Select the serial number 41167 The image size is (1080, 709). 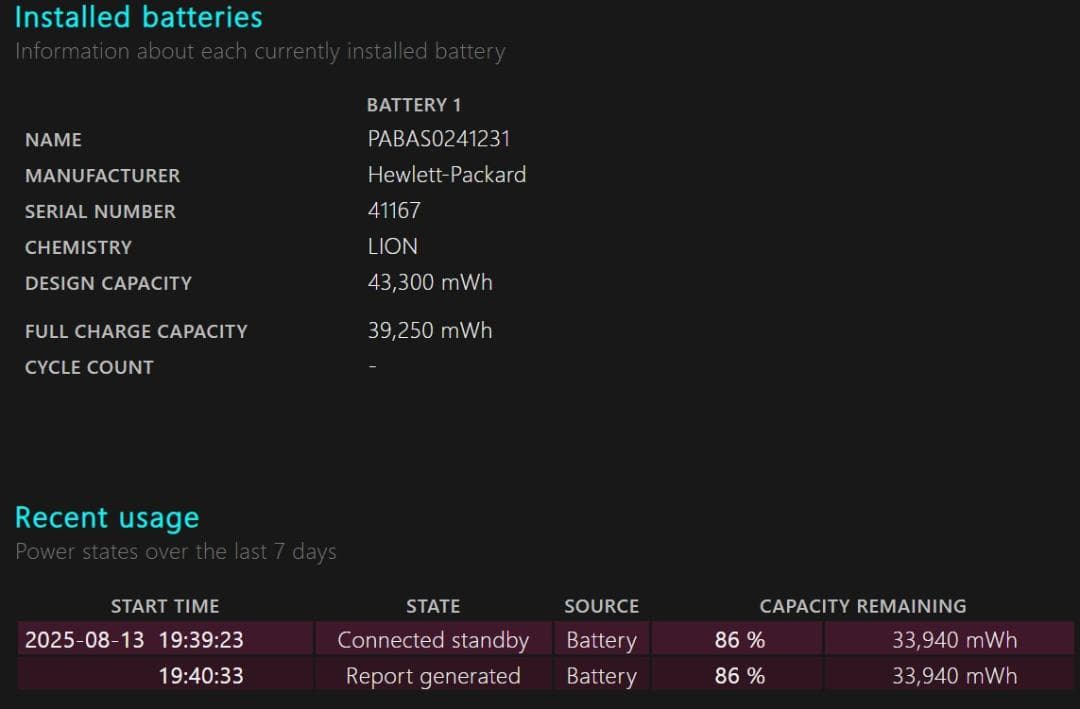(394, 211)
